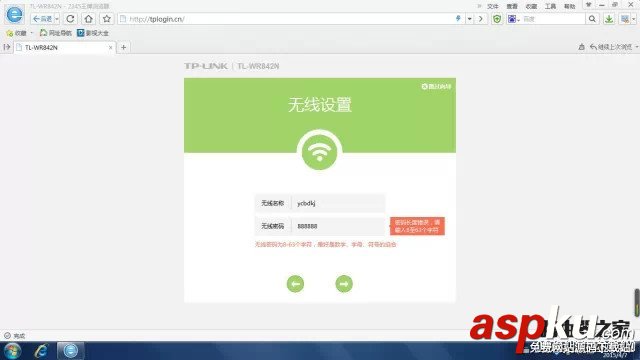Open the 网址导航 bookmark

[x=56, y=33]
